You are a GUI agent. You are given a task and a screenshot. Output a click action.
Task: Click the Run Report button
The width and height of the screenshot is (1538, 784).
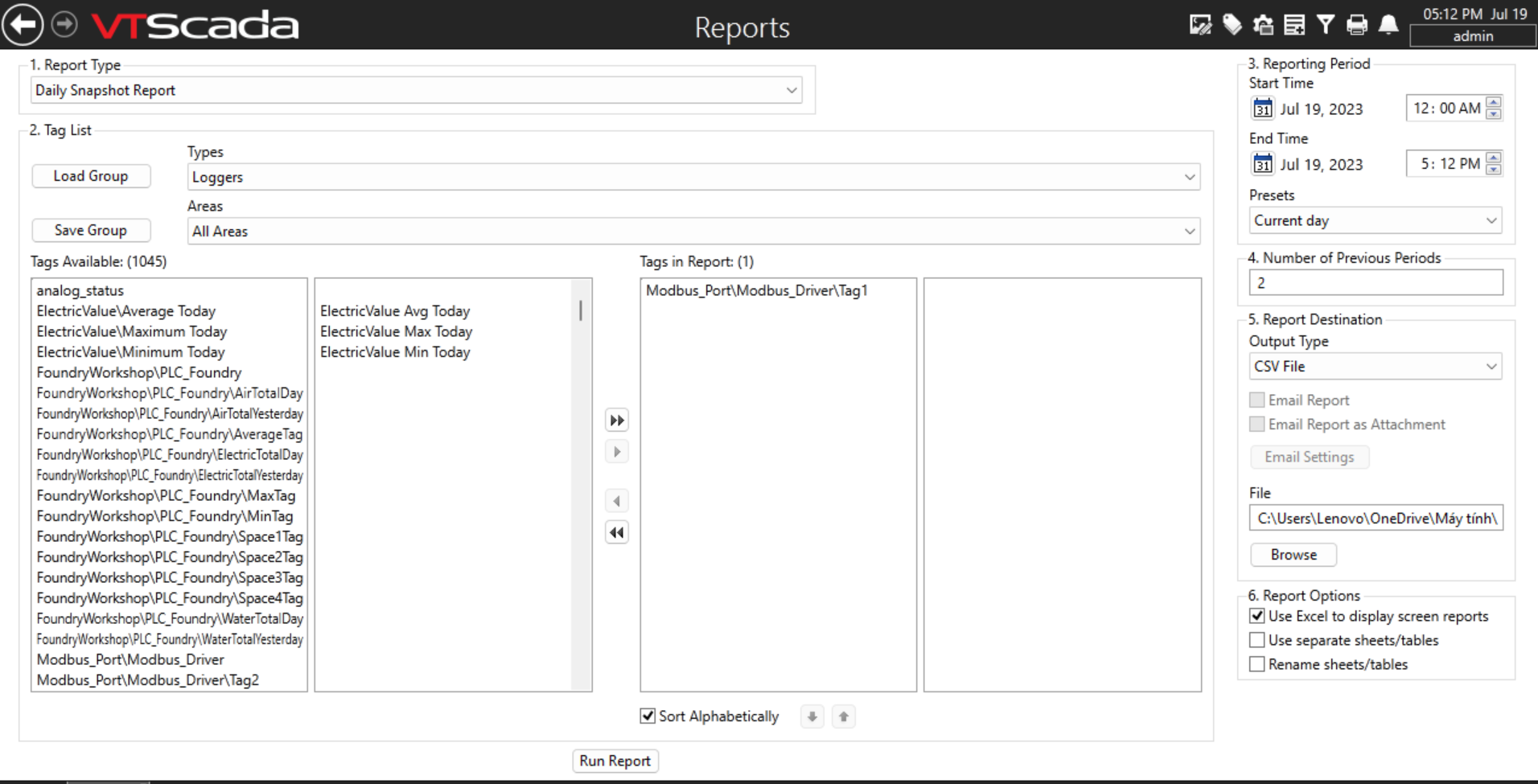coord(615,761)
